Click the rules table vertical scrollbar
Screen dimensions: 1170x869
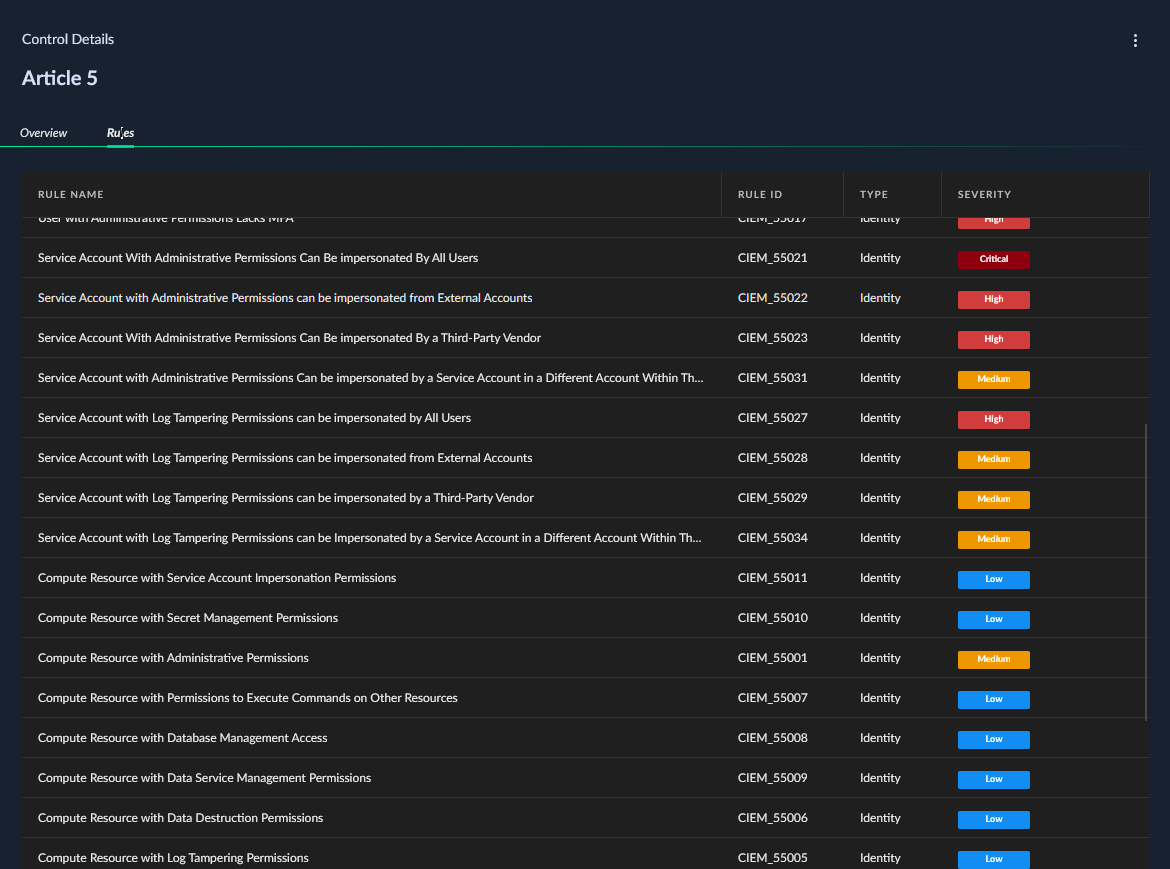tap(1145, 572)
